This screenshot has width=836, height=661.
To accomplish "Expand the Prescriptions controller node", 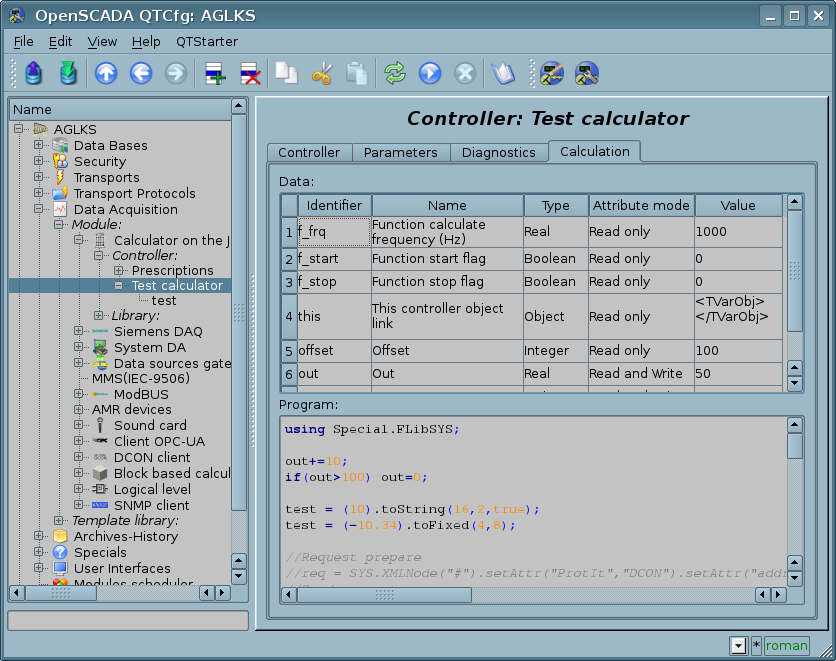I will pyautogui.click(x=119, y=270).
